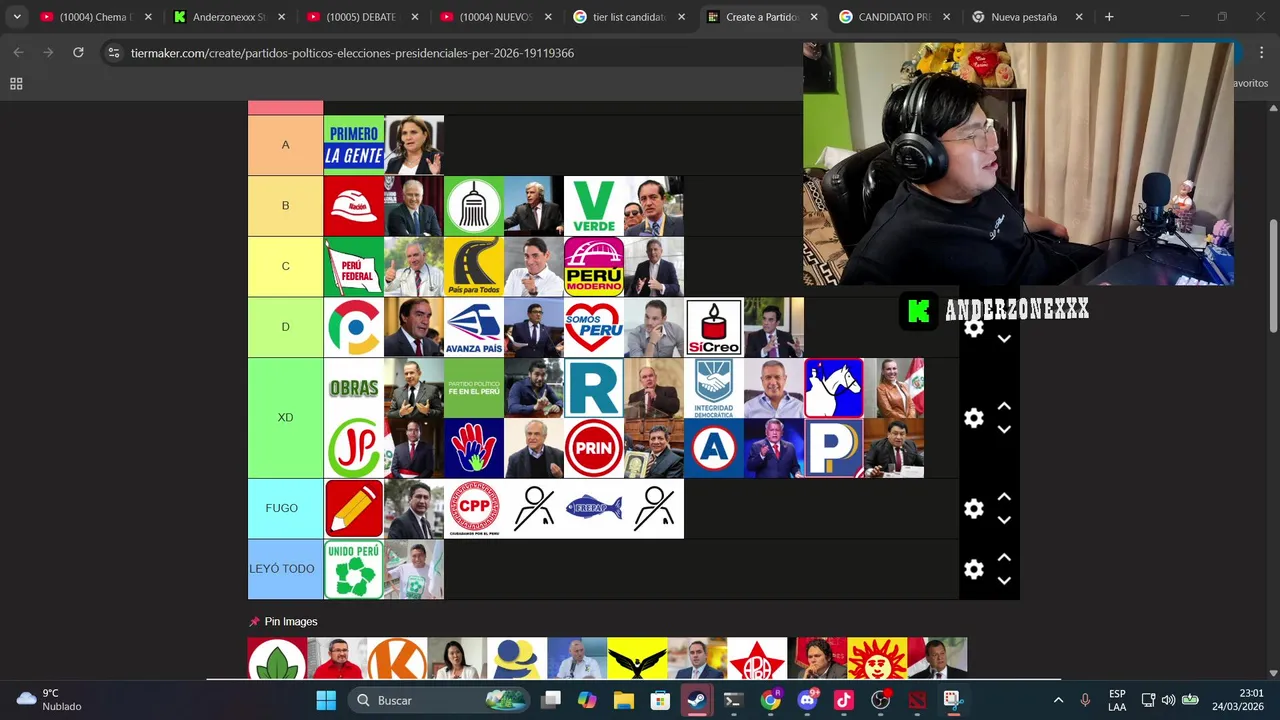This screenshot has width=1280, height=720.
Task: View site information for tiermaker.com
Action: (x=114, y=53)
